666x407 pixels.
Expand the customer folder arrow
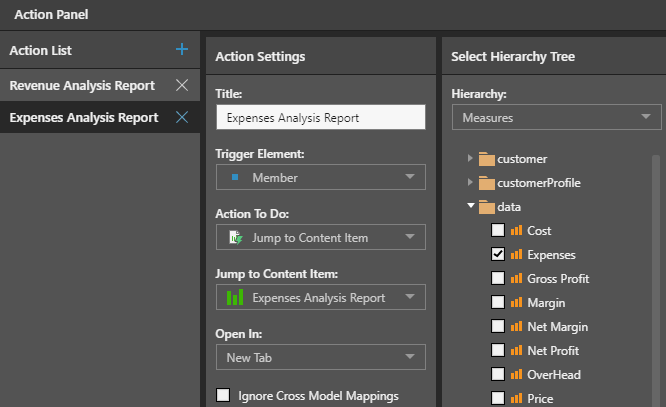(470, 158)
